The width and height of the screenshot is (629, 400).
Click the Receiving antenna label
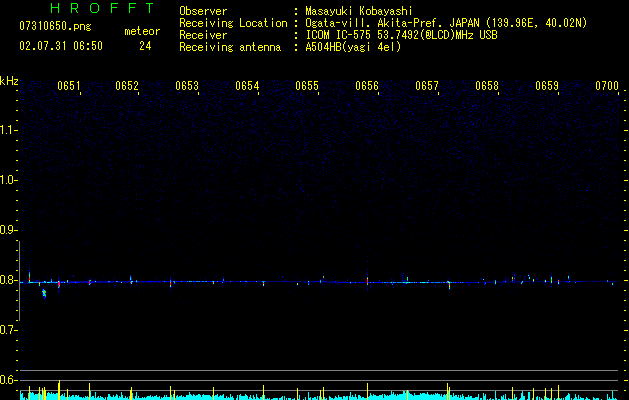click(x=230, y=47)
